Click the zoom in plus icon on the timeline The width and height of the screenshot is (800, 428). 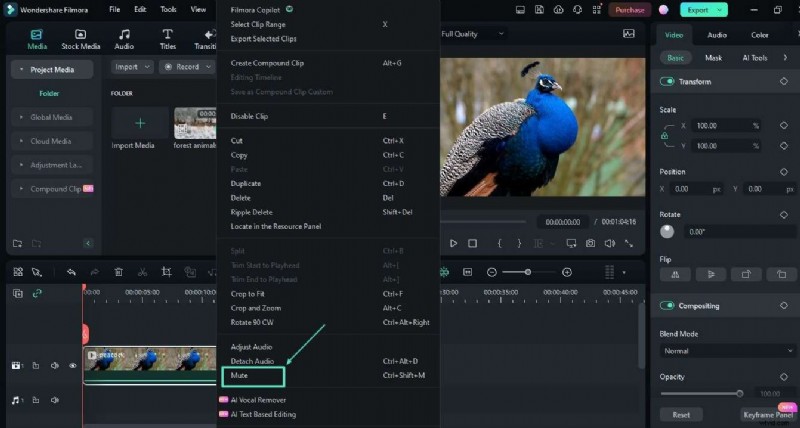point(567,272)
